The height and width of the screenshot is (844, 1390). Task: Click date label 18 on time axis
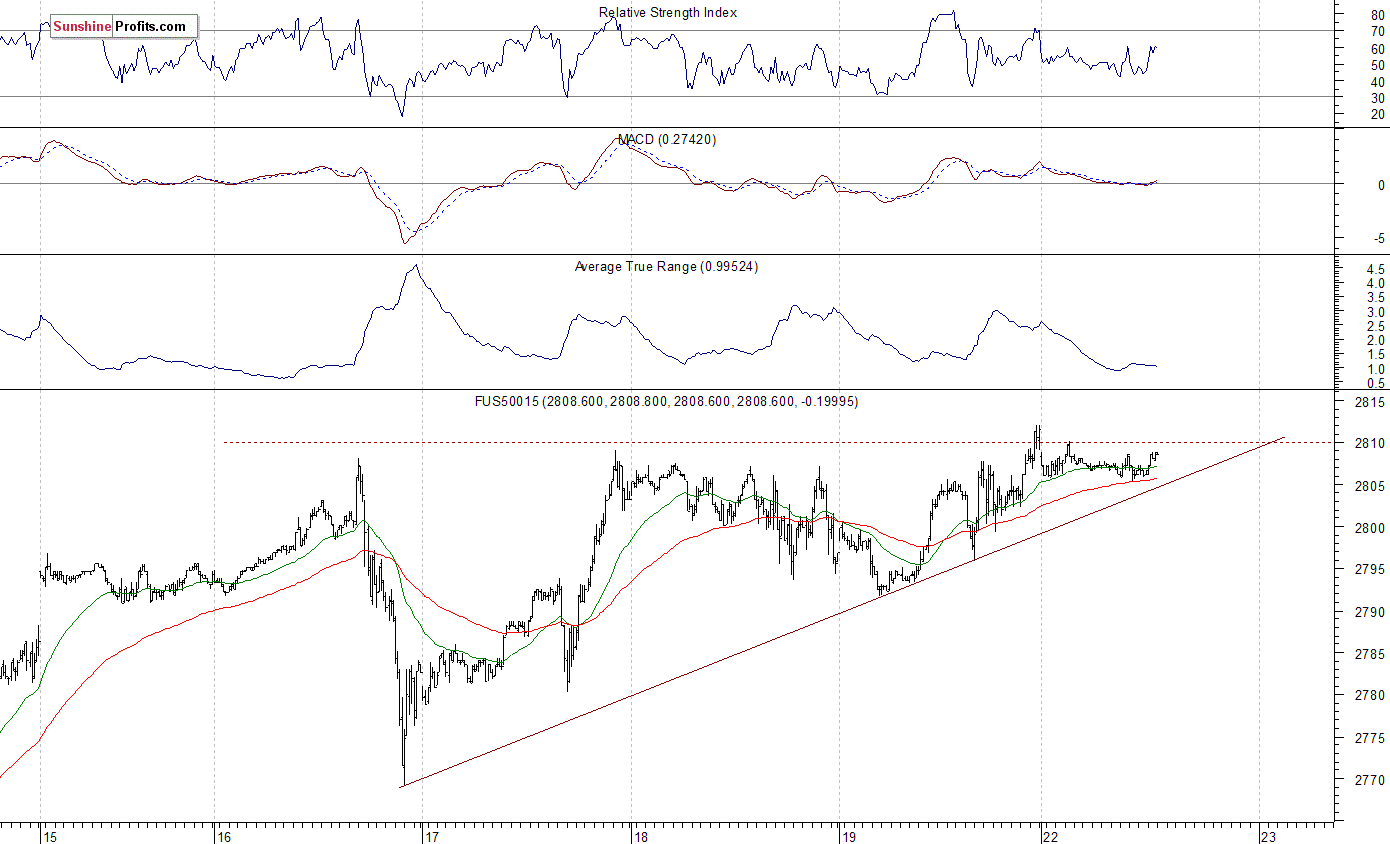click(643, 836)
